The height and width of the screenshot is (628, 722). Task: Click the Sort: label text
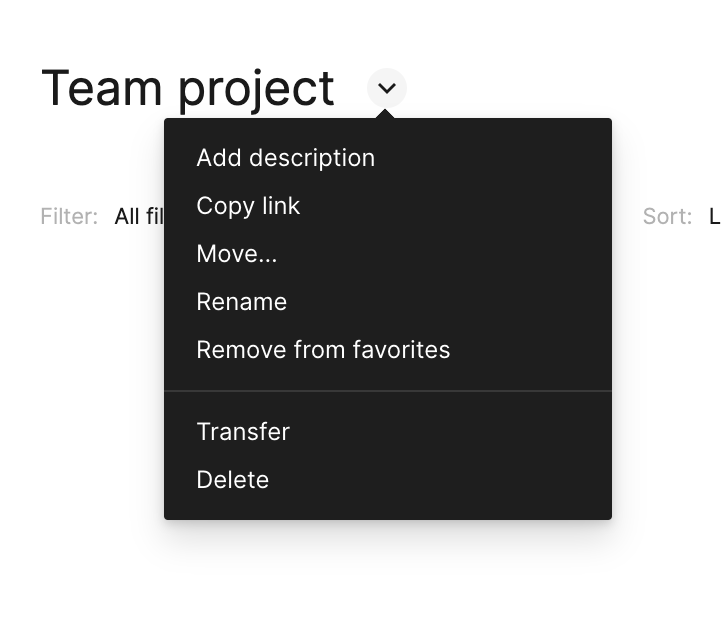pos(667,216)
